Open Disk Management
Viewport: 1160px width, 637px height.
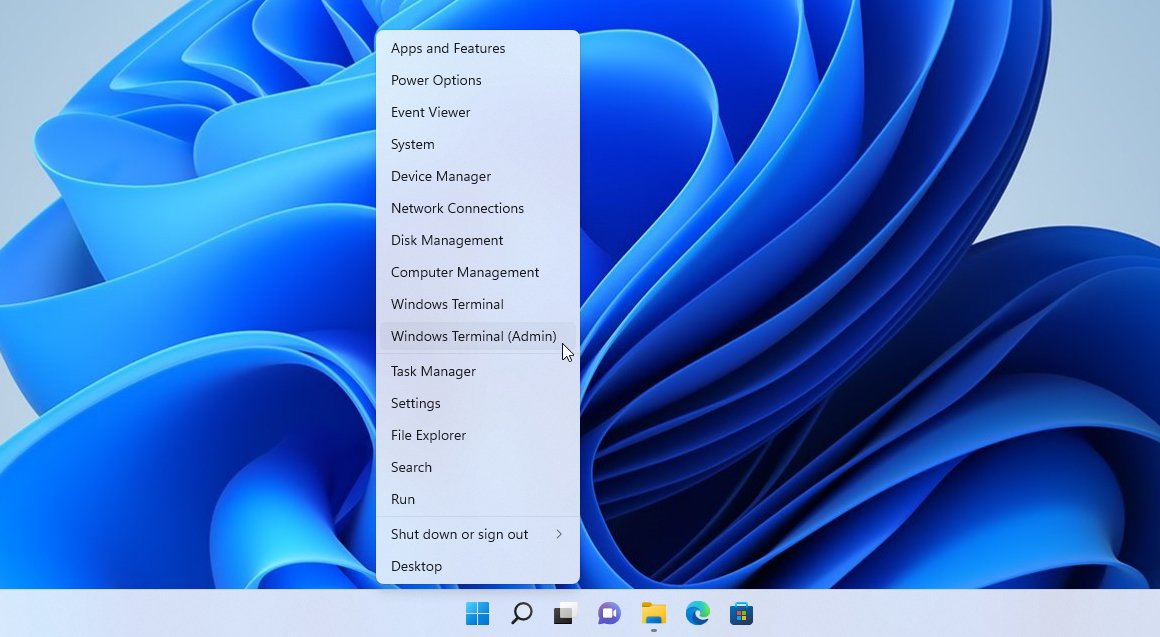[478, 240]
